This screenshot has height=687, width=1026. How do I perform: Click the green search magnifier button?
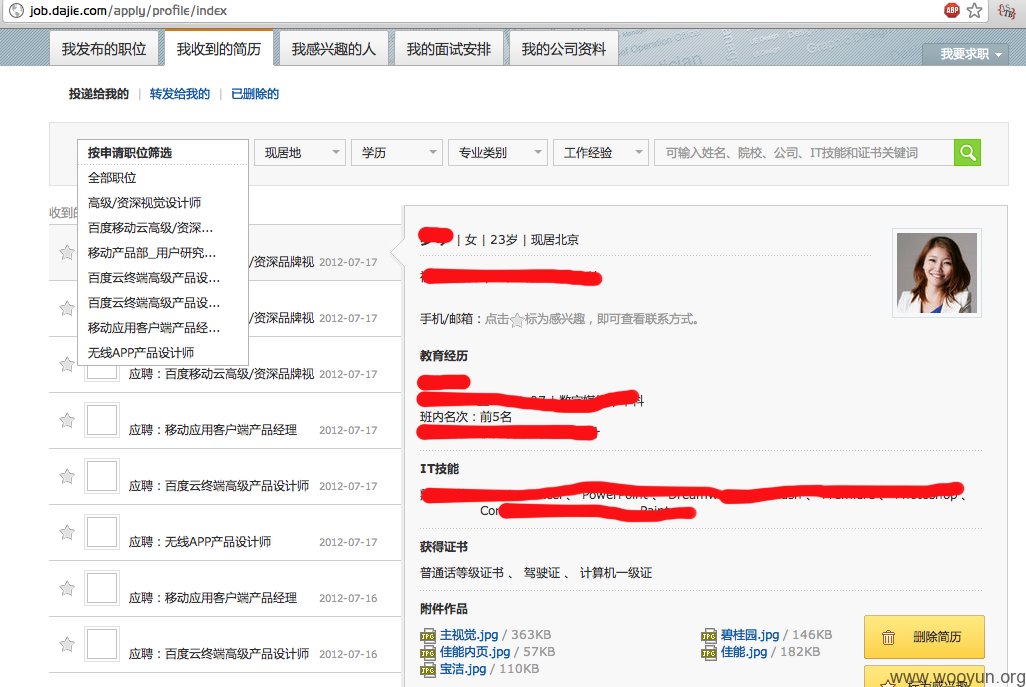967,152
